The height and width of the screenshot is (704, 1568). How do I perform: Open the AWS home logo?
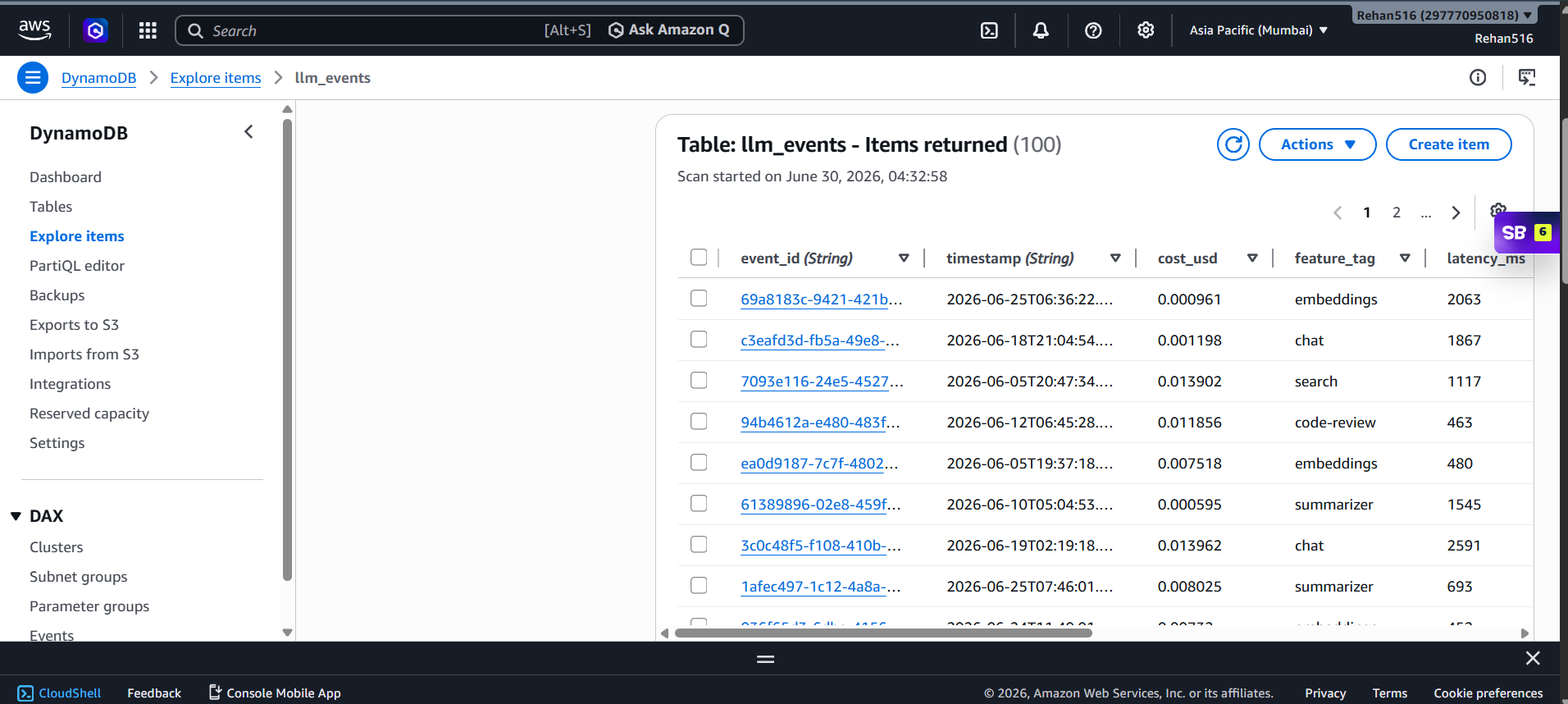coord(34,30)
